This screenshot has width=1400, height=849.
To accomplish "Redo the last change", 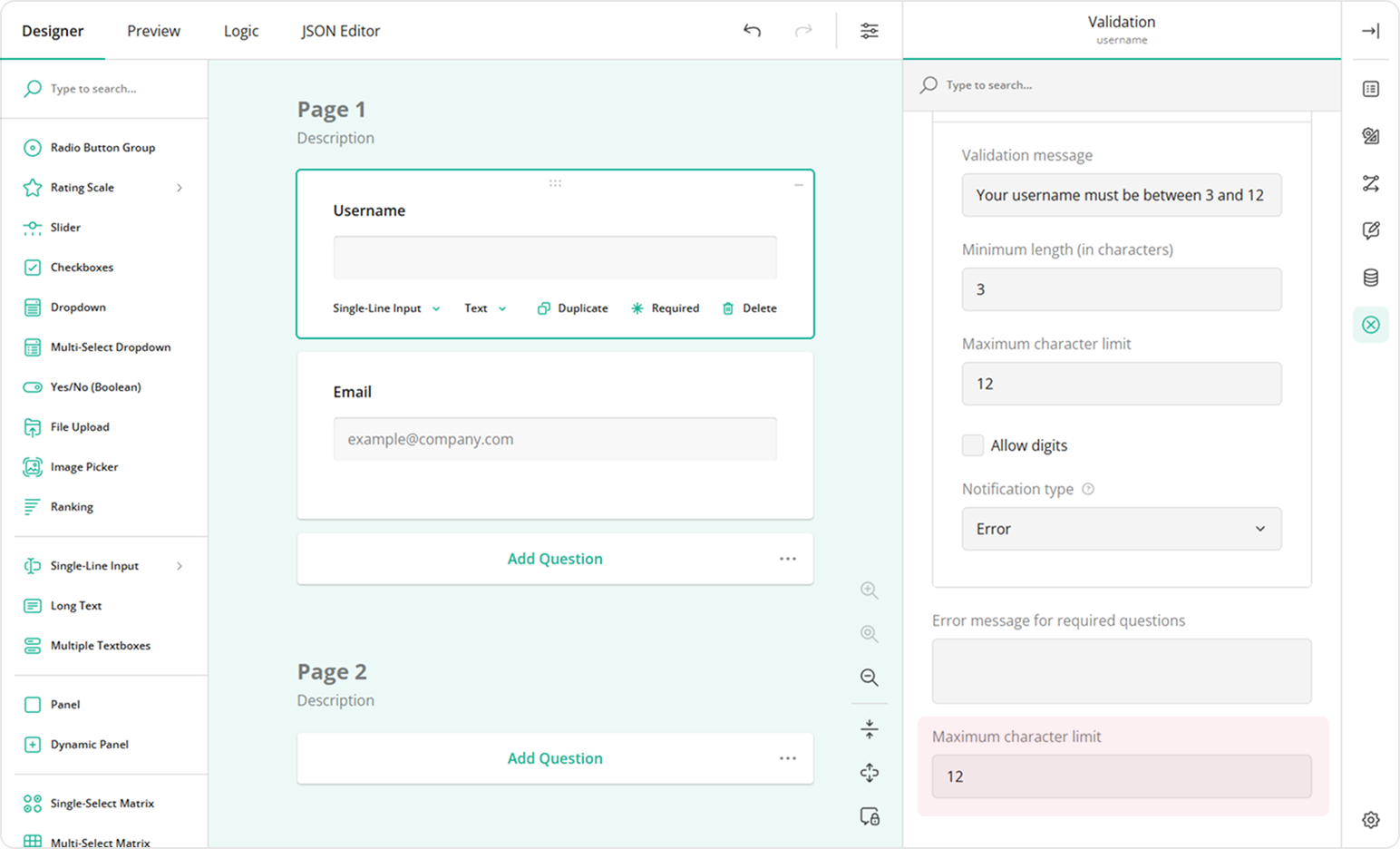I will pyautogui.click(x=802, y=30).
